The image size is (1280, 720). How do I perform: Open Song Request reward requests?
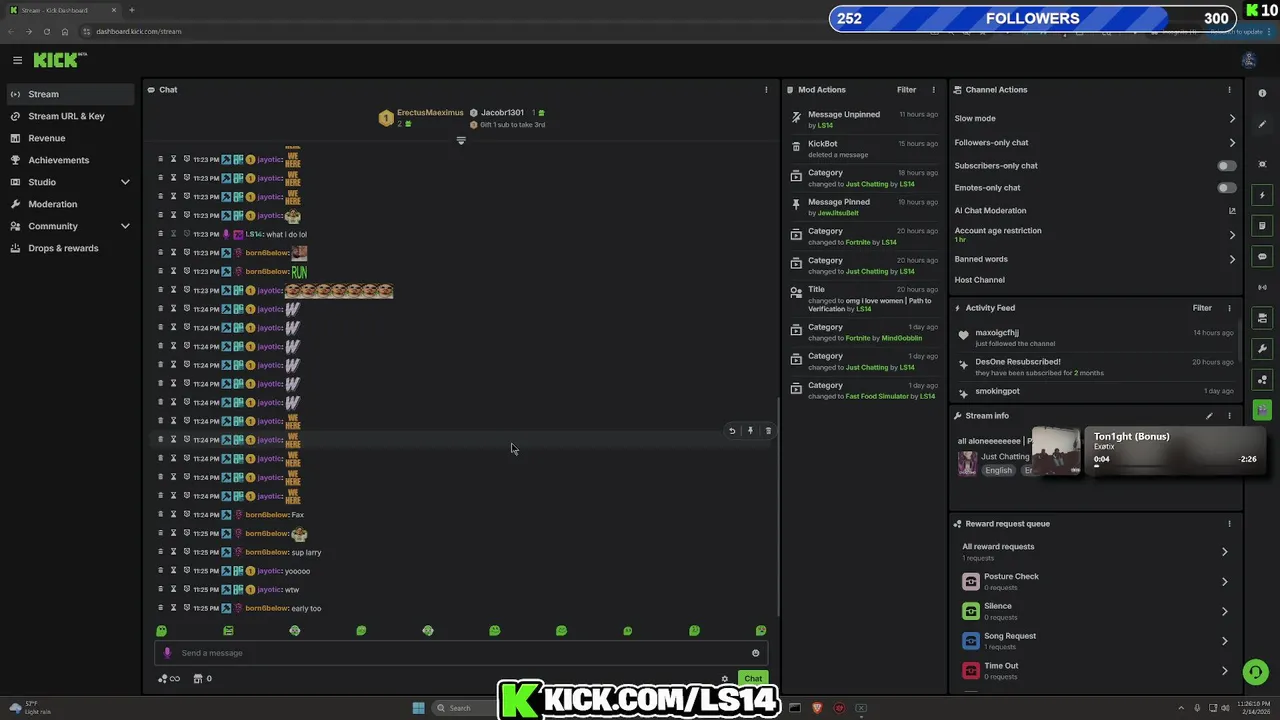[1095, 641]
